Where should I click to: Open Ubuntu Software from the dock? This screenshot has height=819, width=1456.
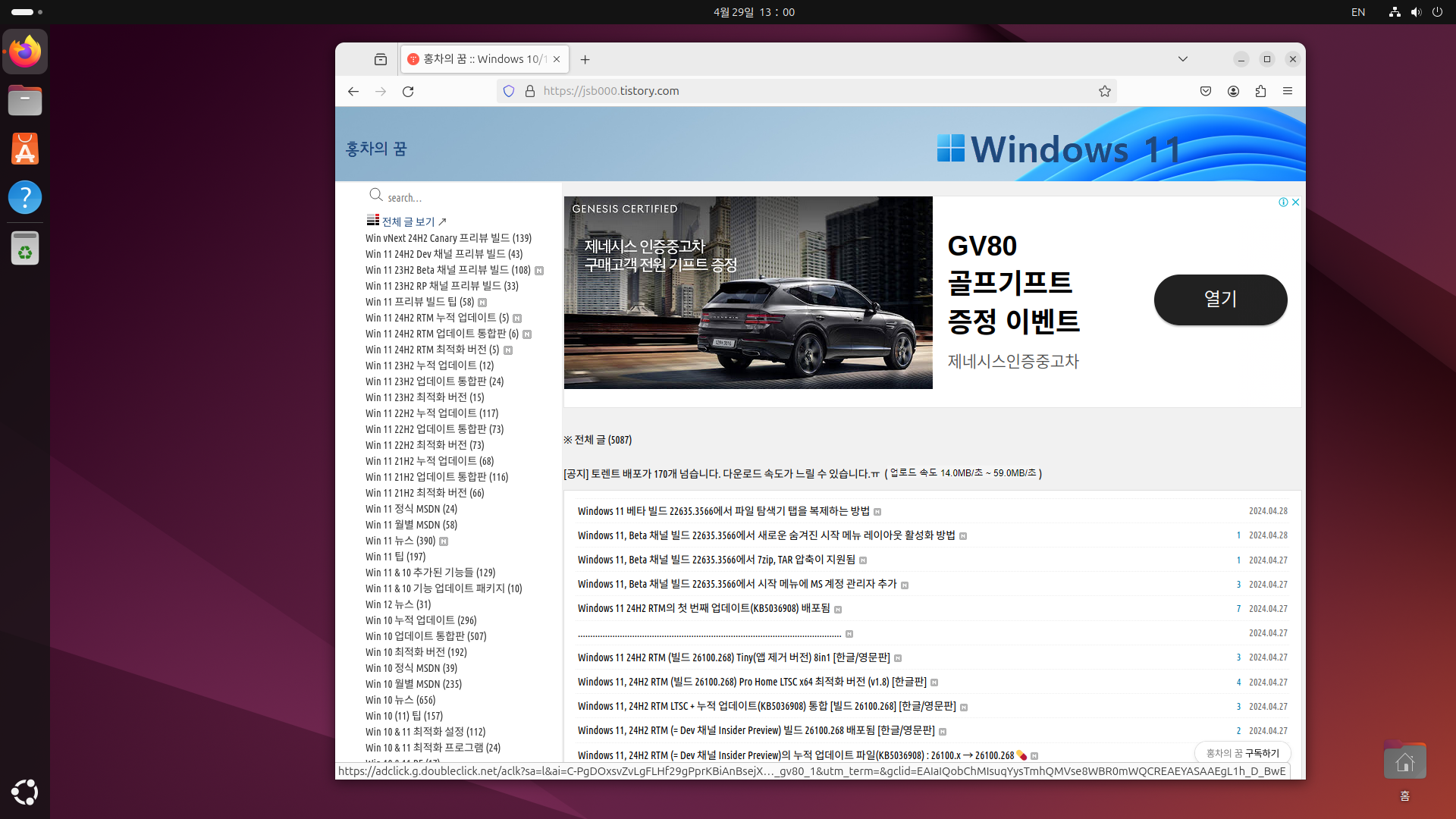25,149
